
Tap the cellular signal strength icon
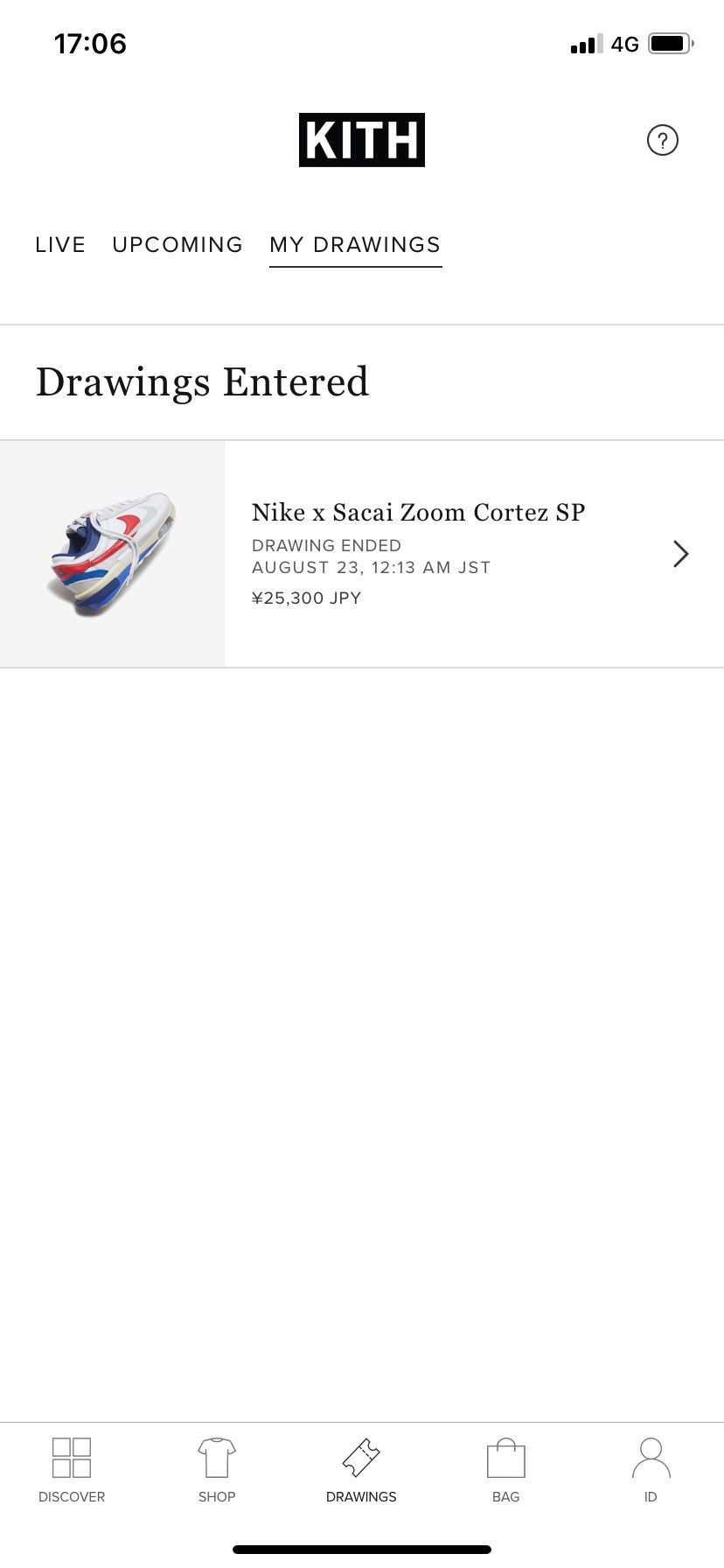pyautogui.click(x=586, y=45)
